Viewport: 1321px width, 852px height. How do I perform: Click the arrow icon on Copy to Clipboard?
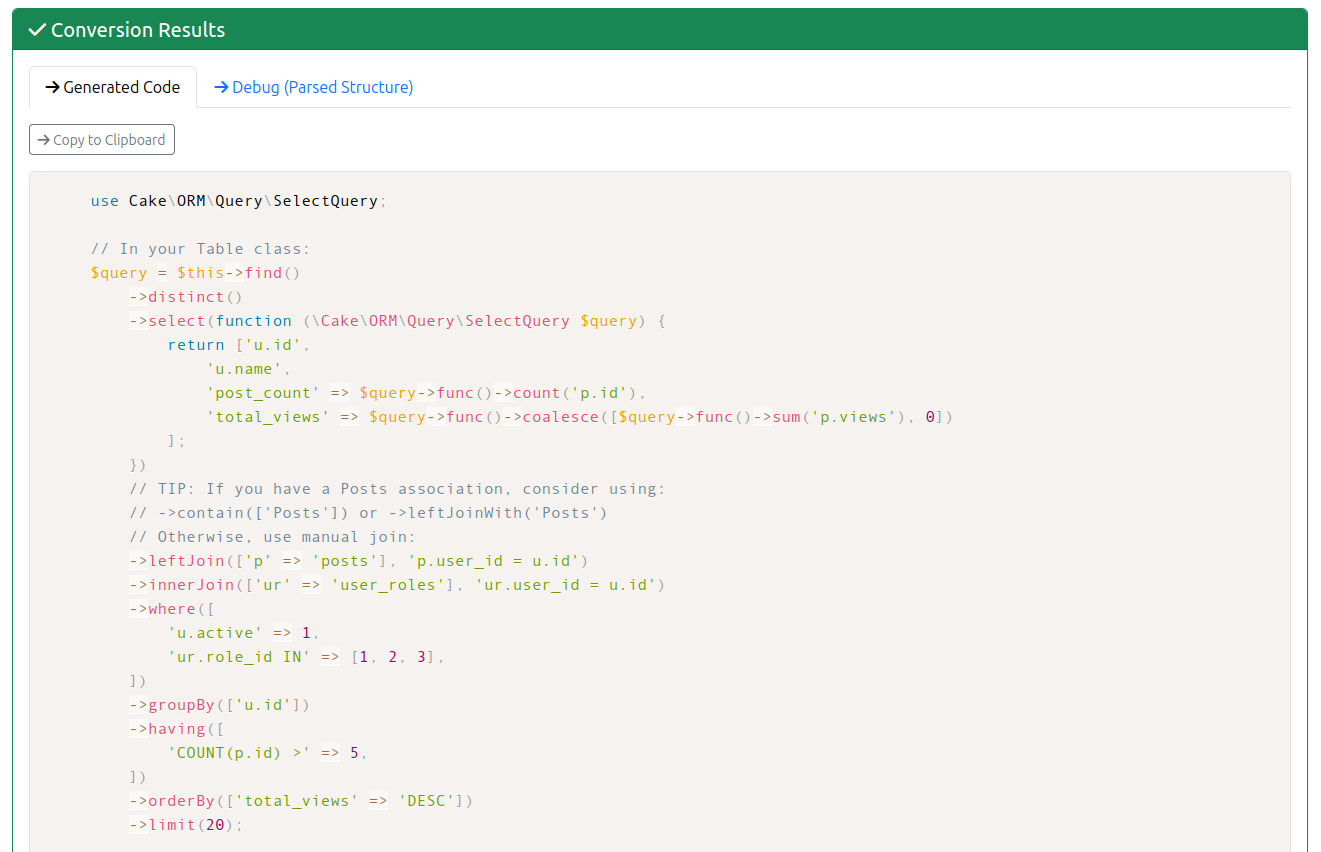click(44, 140)
